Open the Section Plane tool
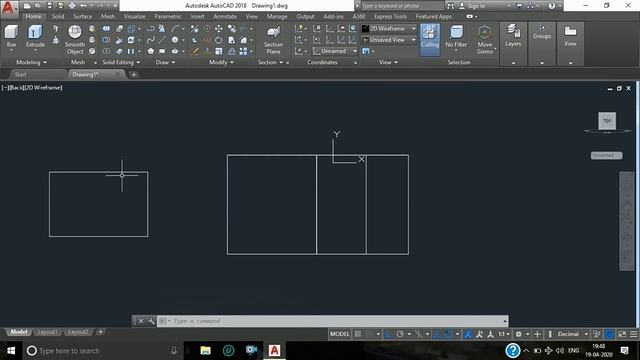The height and width of the screenshot is (360, 640). (x=273, y=40)
